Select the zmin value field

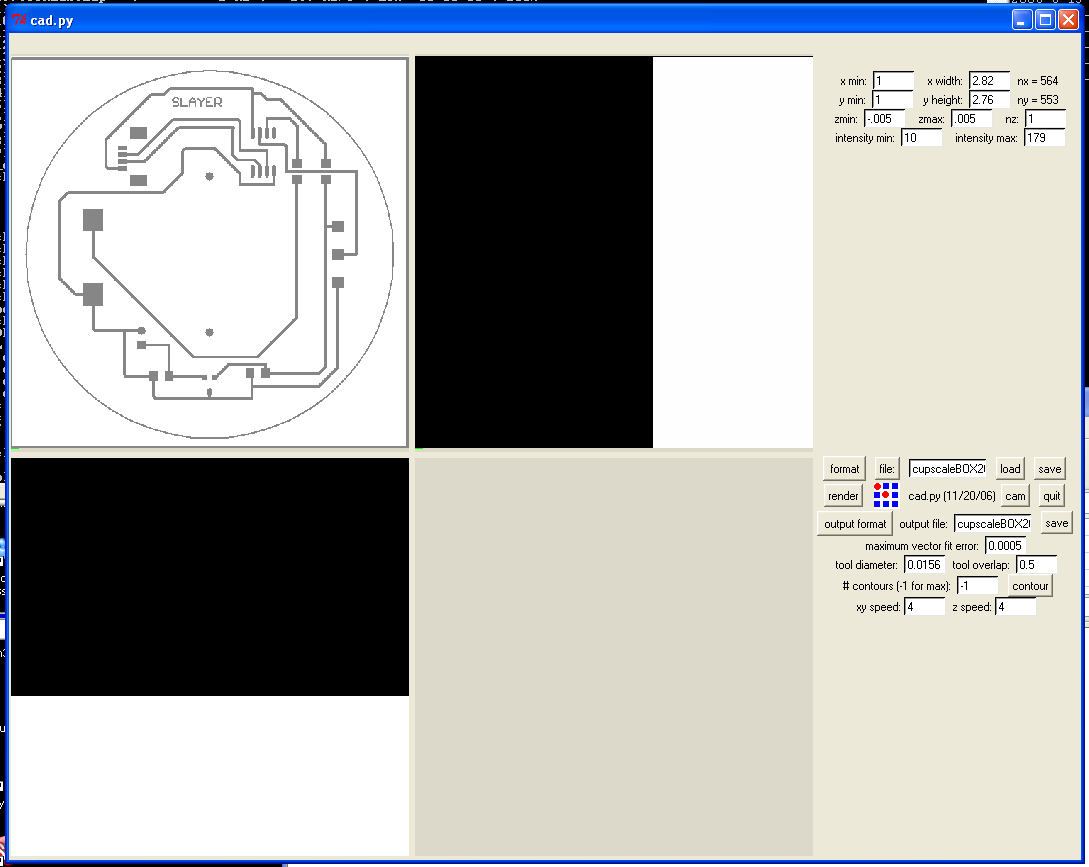coord(884,119)
